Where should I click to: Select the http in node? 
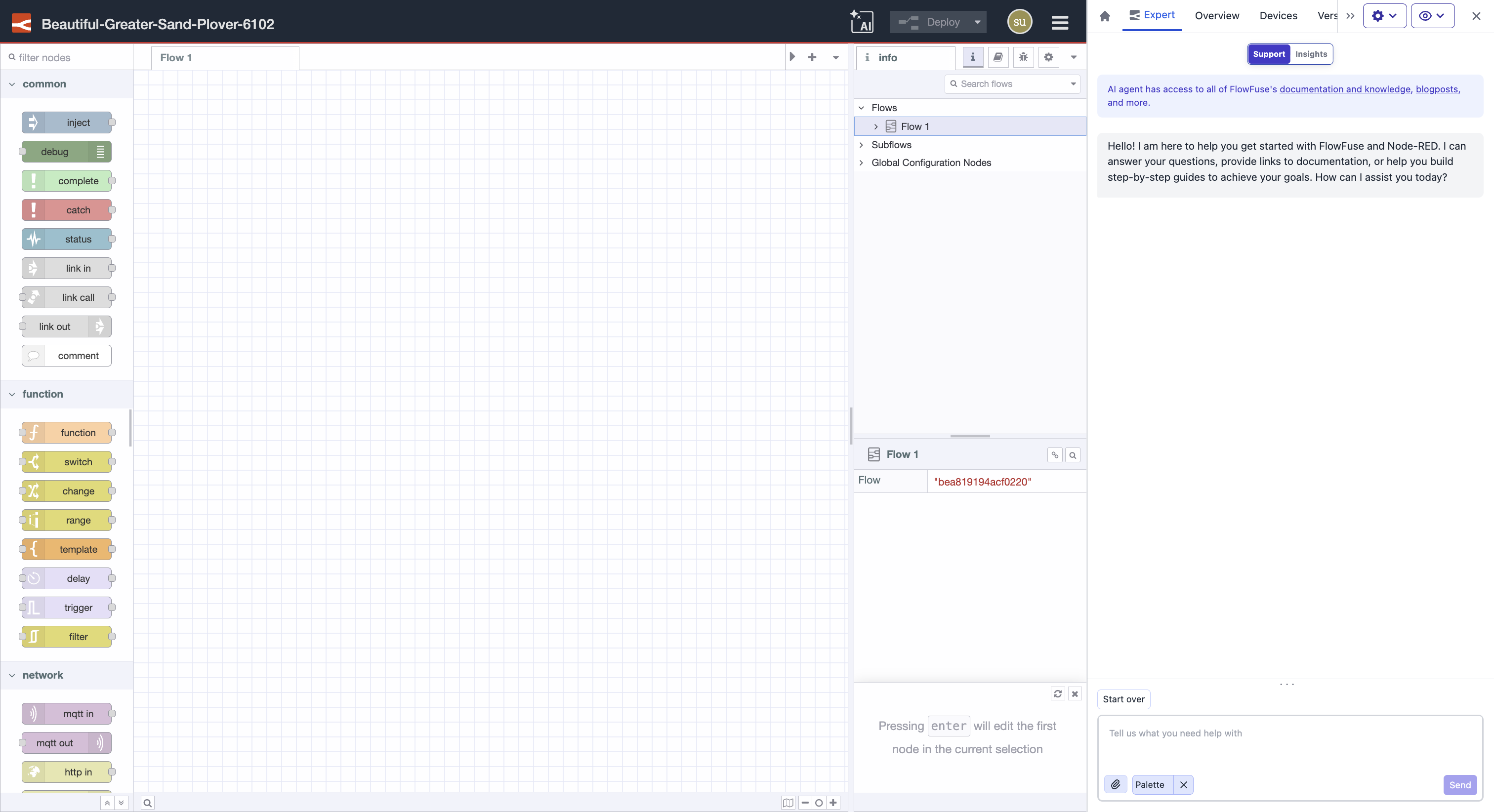point(67,772)
